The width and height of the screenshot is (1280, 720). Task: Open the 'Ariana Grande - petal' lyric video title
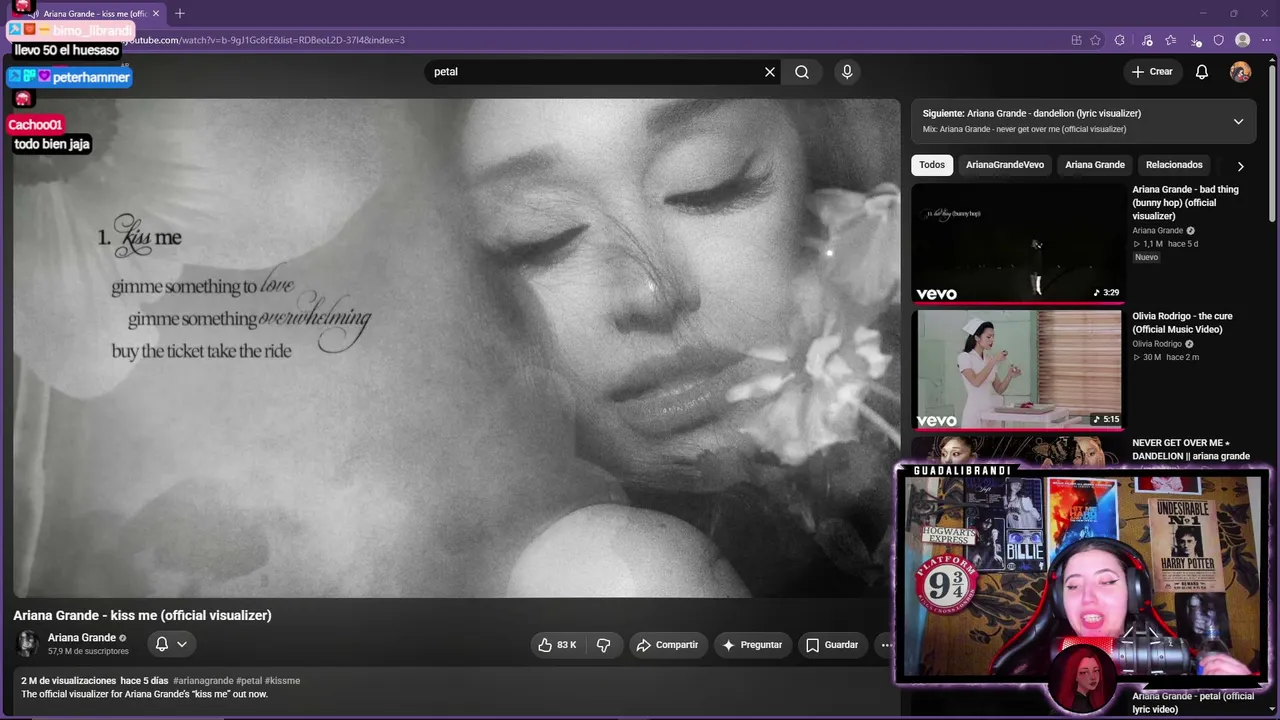pos(1193,702)
